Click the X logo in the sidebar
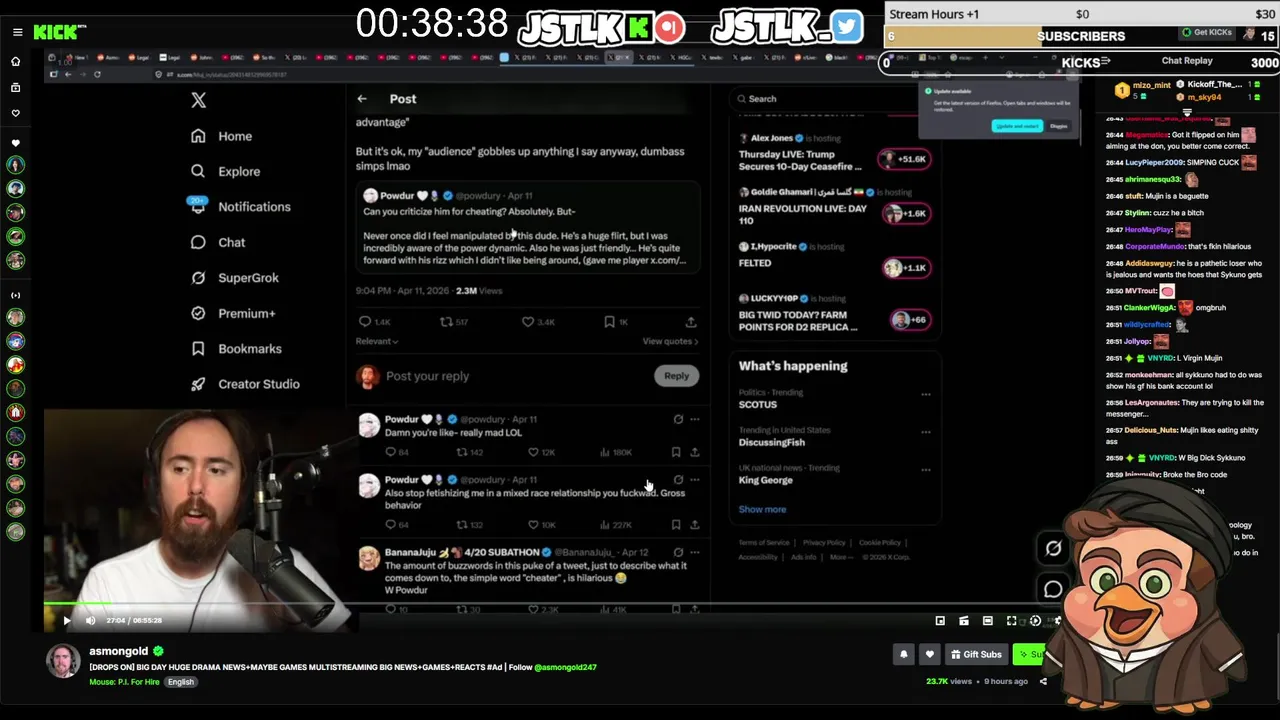Image resolution: width=1280 pixels, height=720 pixels. click(198, 100)
